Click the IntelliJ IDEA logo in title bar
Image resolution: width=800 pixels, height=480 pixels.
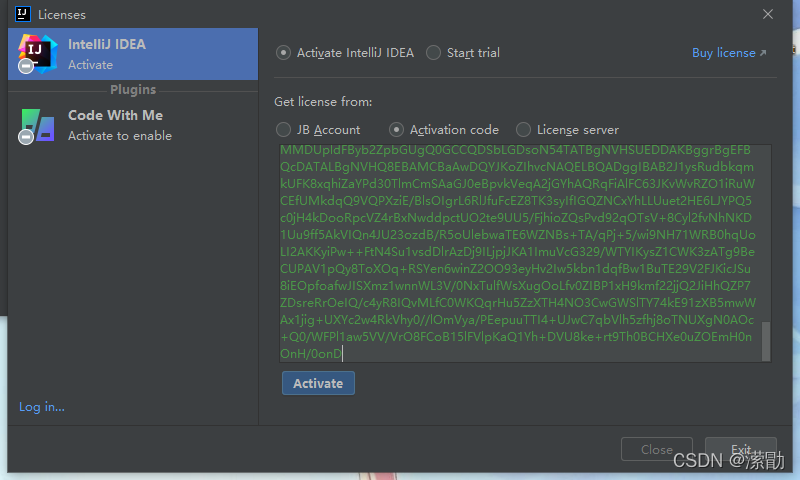(x=23, y=14)
